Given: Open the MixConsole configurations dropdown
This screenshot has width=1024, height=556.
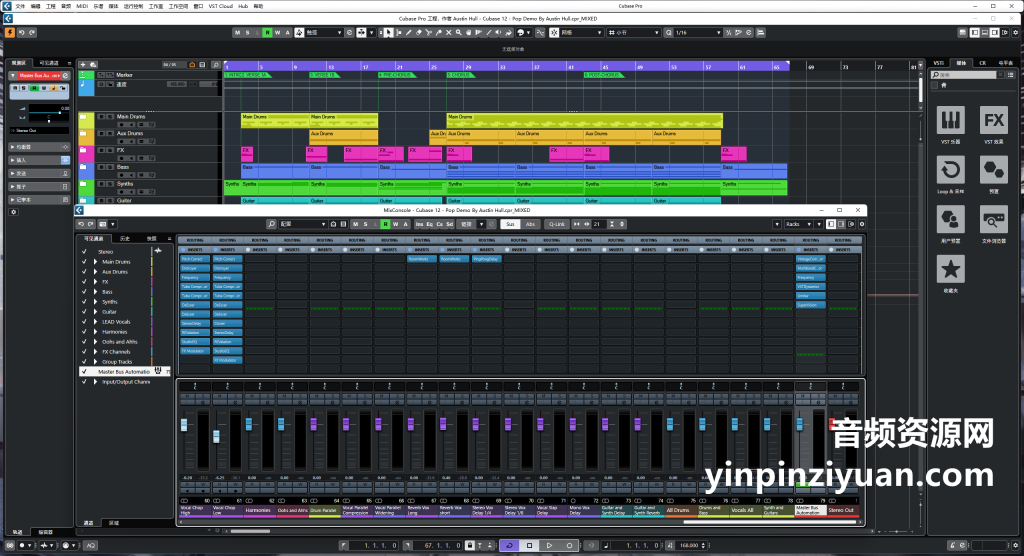Looking at the screenshot, I should pos(303,224).
